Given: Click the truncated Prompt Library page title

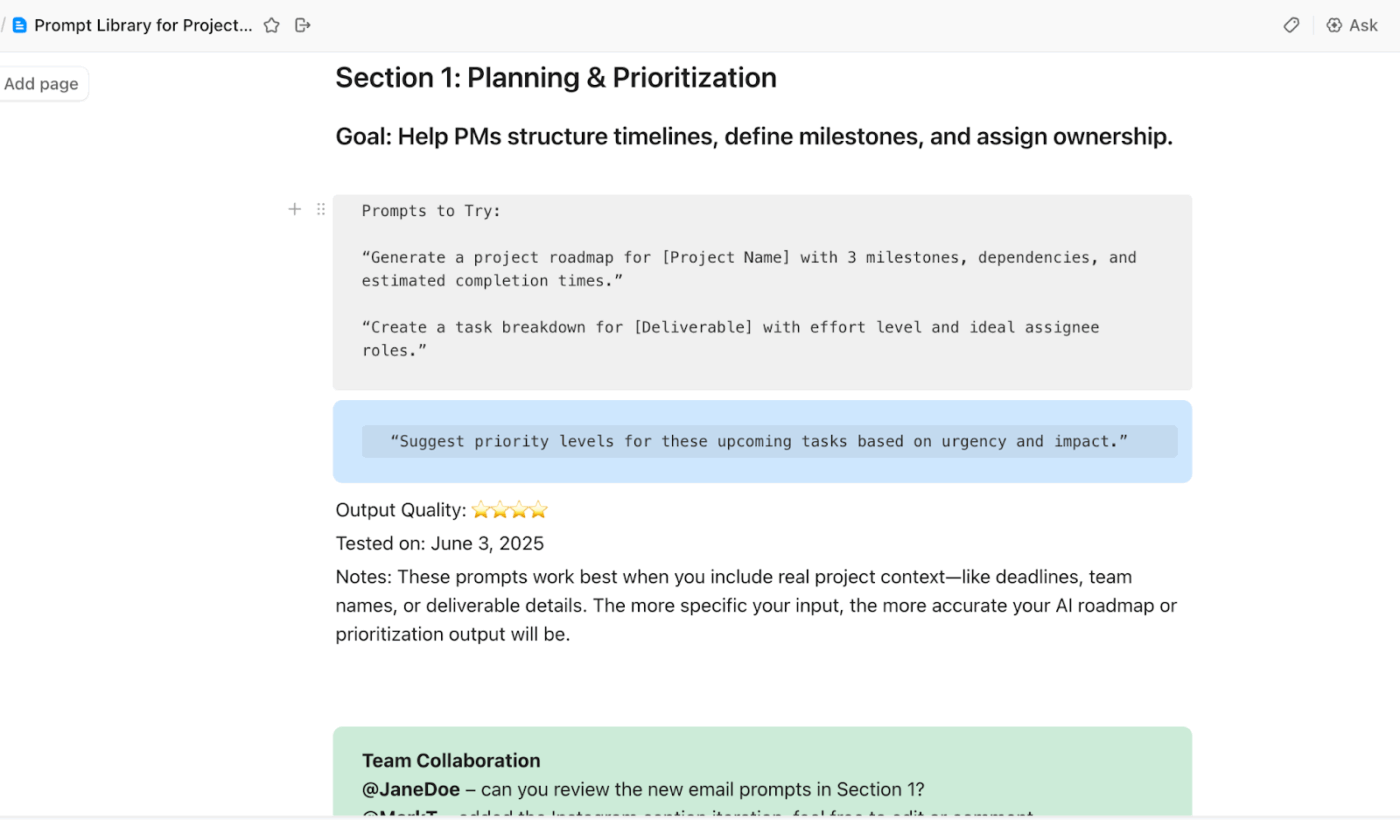Looking at the screenshot, I should 143,25.
